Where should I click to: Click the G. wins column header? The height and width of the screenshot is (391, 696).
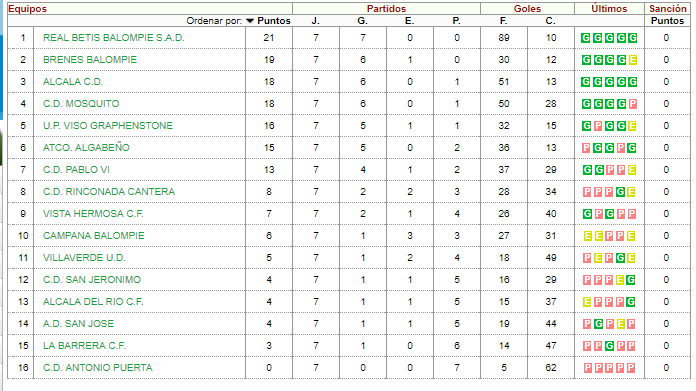point(363,21)
